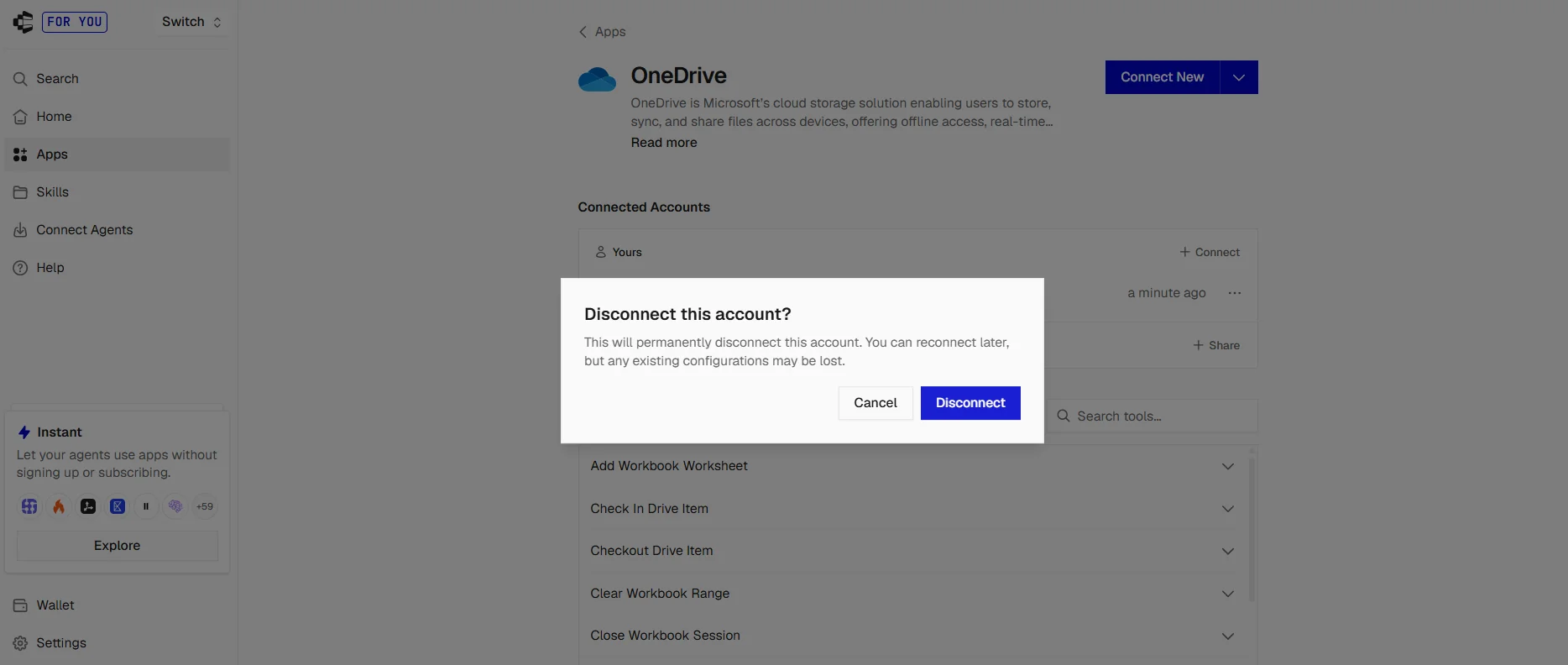Viewport: 1568px width, 665px height.
Task: Click the Apps grid icon in sidebar
Action: click(20, 154)
